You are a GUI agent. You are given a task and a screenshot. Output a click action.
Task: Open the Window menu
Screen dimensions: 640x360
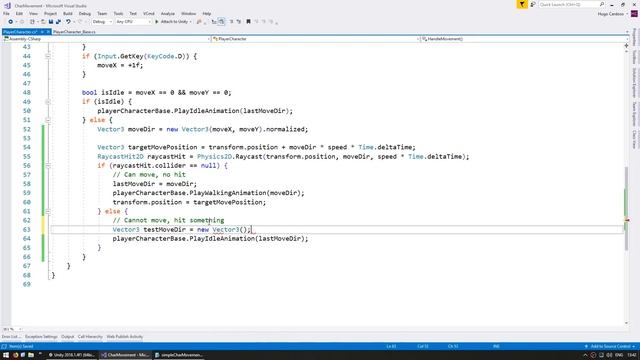click(x=189, y=14)
